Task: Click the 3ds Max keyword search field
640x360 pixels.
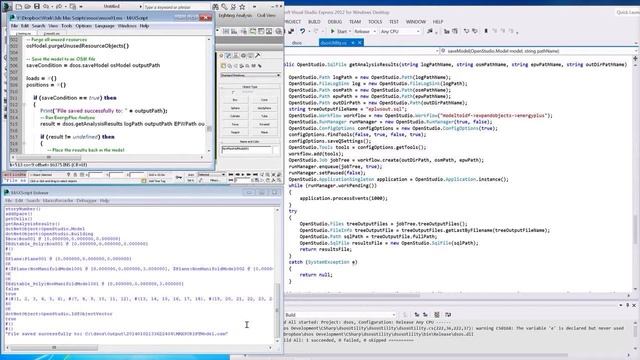Action: pyautogui.click(x=177, y=7)
